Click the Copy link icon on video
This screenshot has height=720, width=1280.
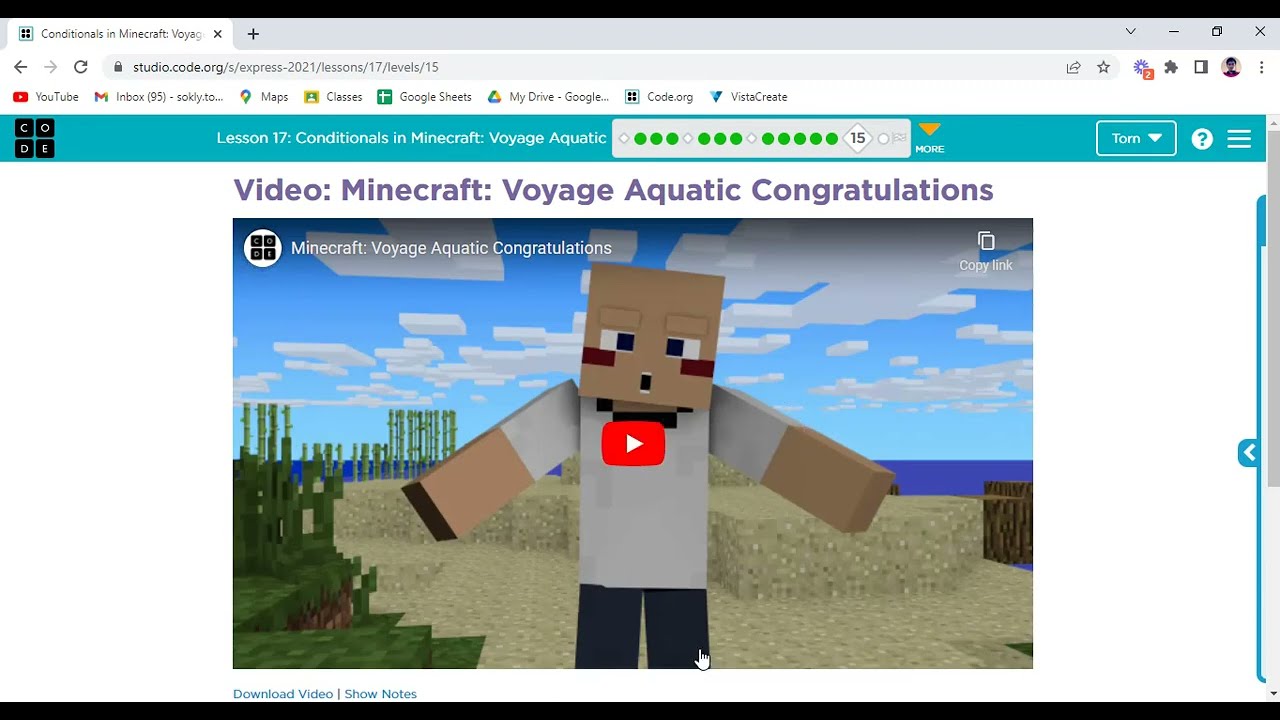pyautogui.click(x=986, y=241)
